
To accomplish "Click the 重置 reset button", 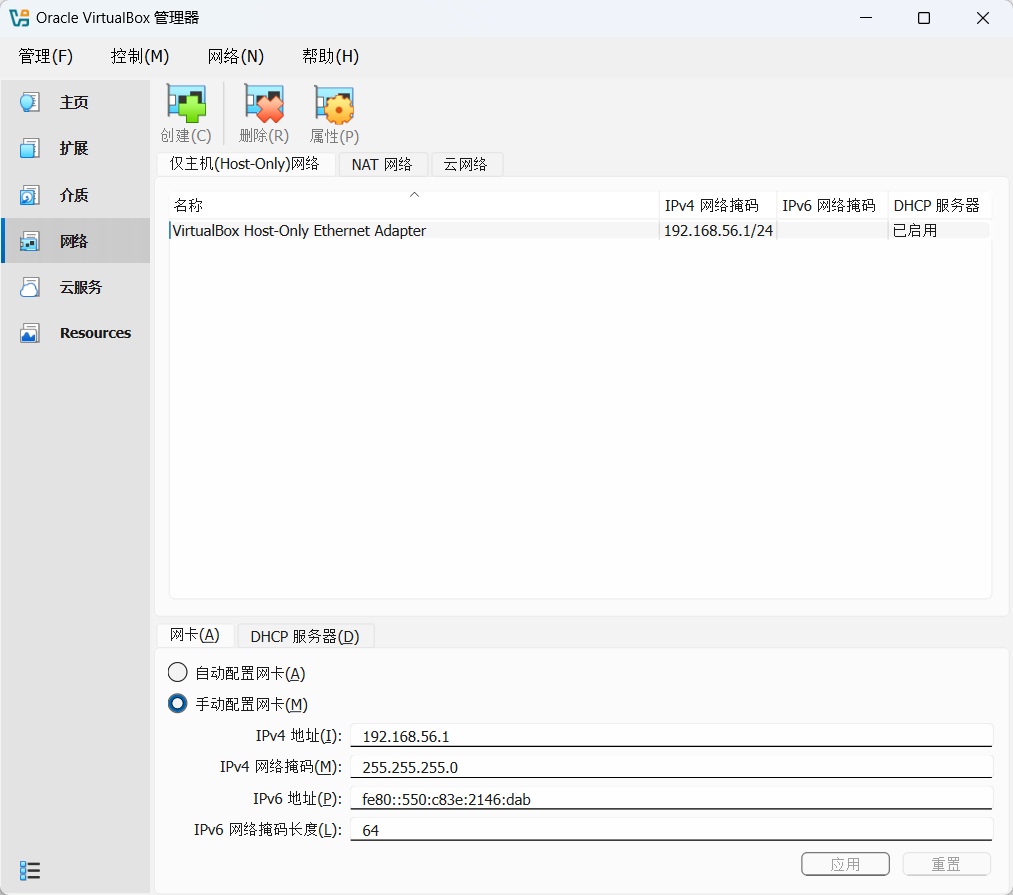I will coord(946,864).
